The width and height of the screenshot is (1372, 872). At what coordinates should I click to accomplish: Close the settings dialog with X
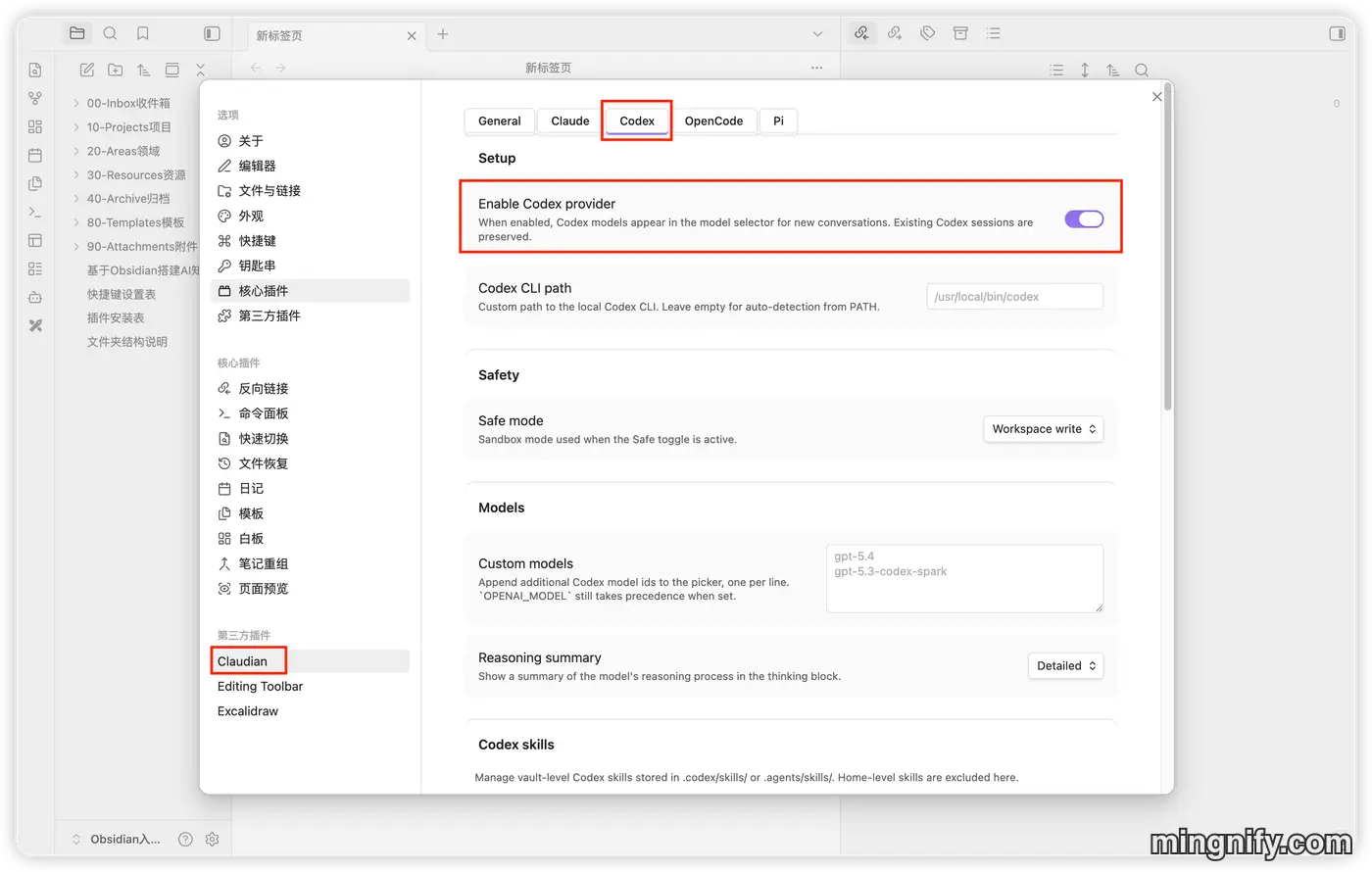coord(1157,97)
